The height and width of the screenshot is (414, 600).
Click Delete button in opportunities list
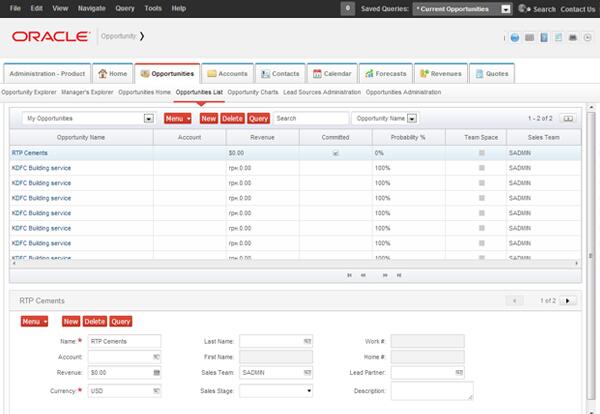232,119
